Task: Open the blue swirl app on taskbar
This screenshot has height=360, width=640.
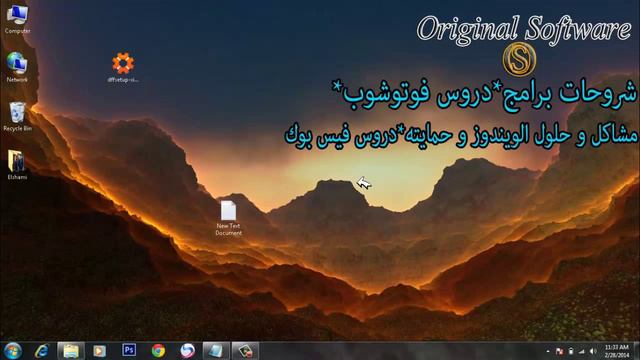Action: (x=187, y=351)
